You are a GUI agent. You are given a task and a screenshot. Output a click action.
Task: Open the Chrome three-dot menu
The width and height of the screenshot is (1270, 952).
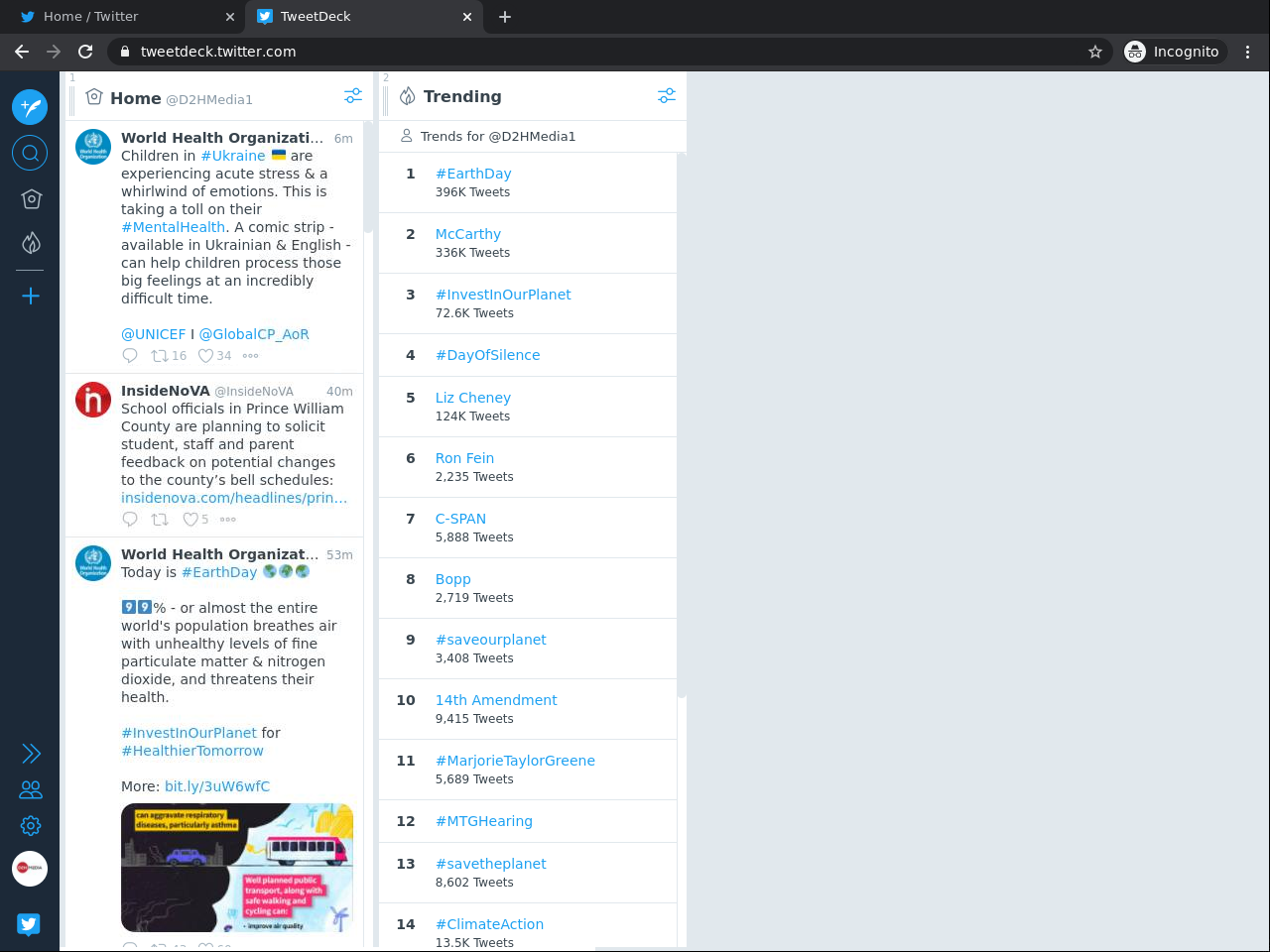pyautogui.click(x=1247, y=52)
